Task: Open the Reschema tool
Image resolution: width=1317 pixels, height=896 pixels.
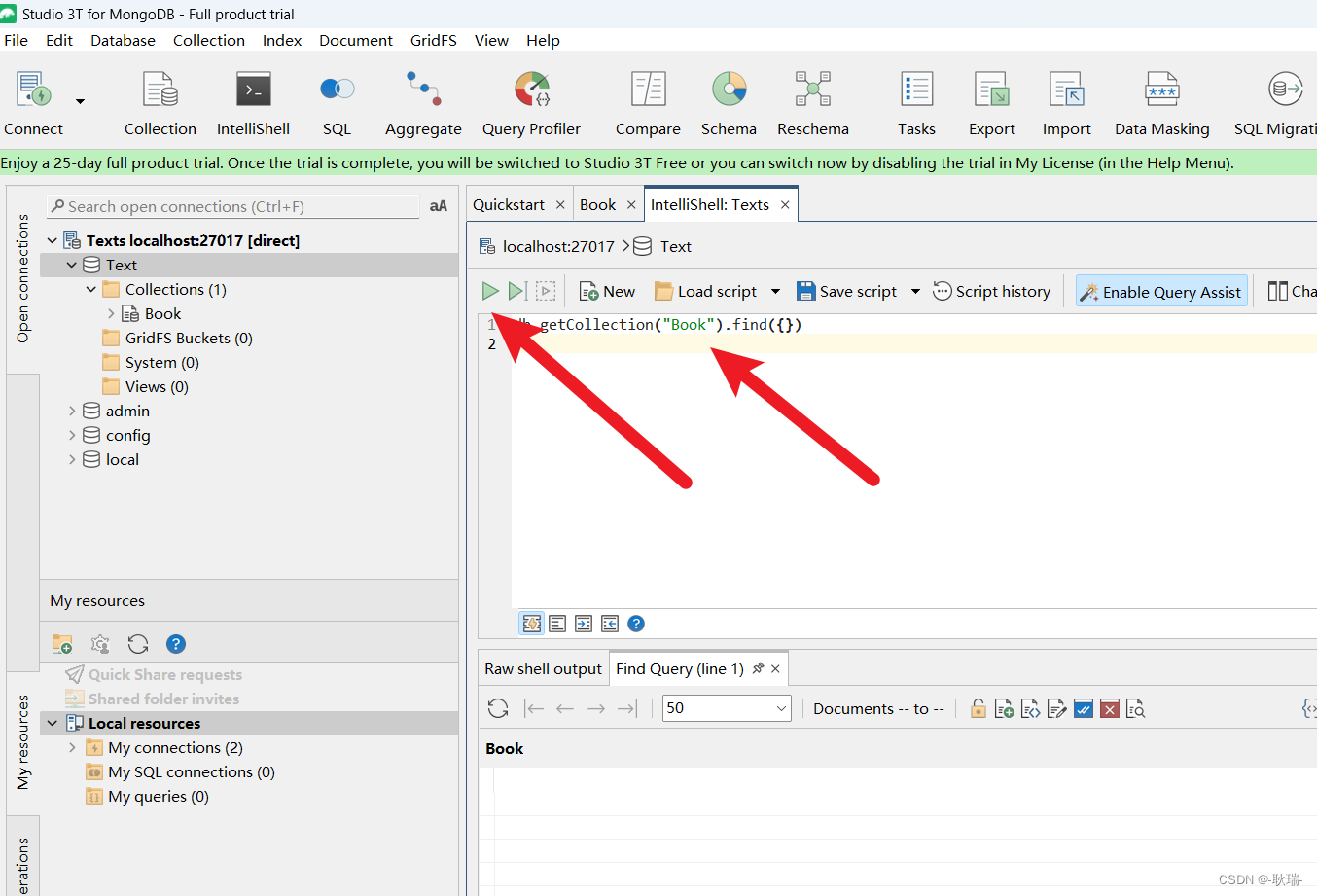Action: click(x=813, y=103)
